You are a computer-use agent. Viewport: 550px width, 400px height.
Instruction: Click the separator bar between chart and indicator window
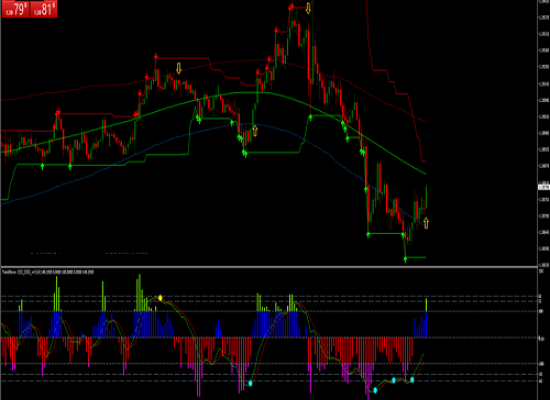click(x=269, y=267)
